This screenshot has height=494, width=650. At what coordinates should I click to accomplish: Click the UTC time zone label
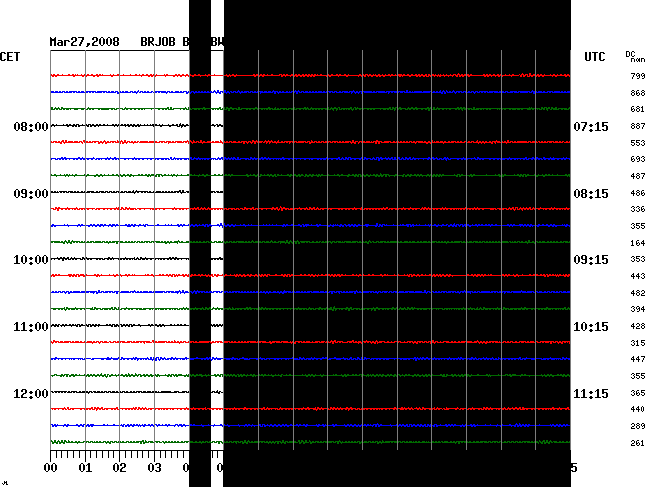point(595,57)
